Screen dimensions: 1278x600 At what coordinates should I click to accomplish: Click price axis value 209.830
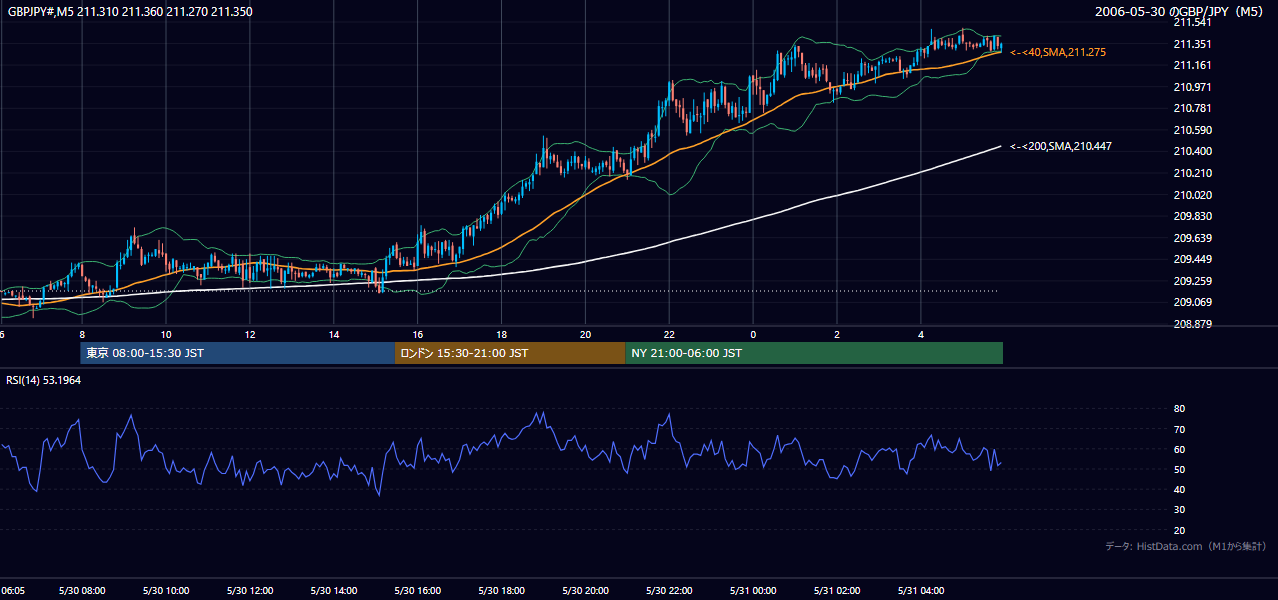coord(1191,216)
